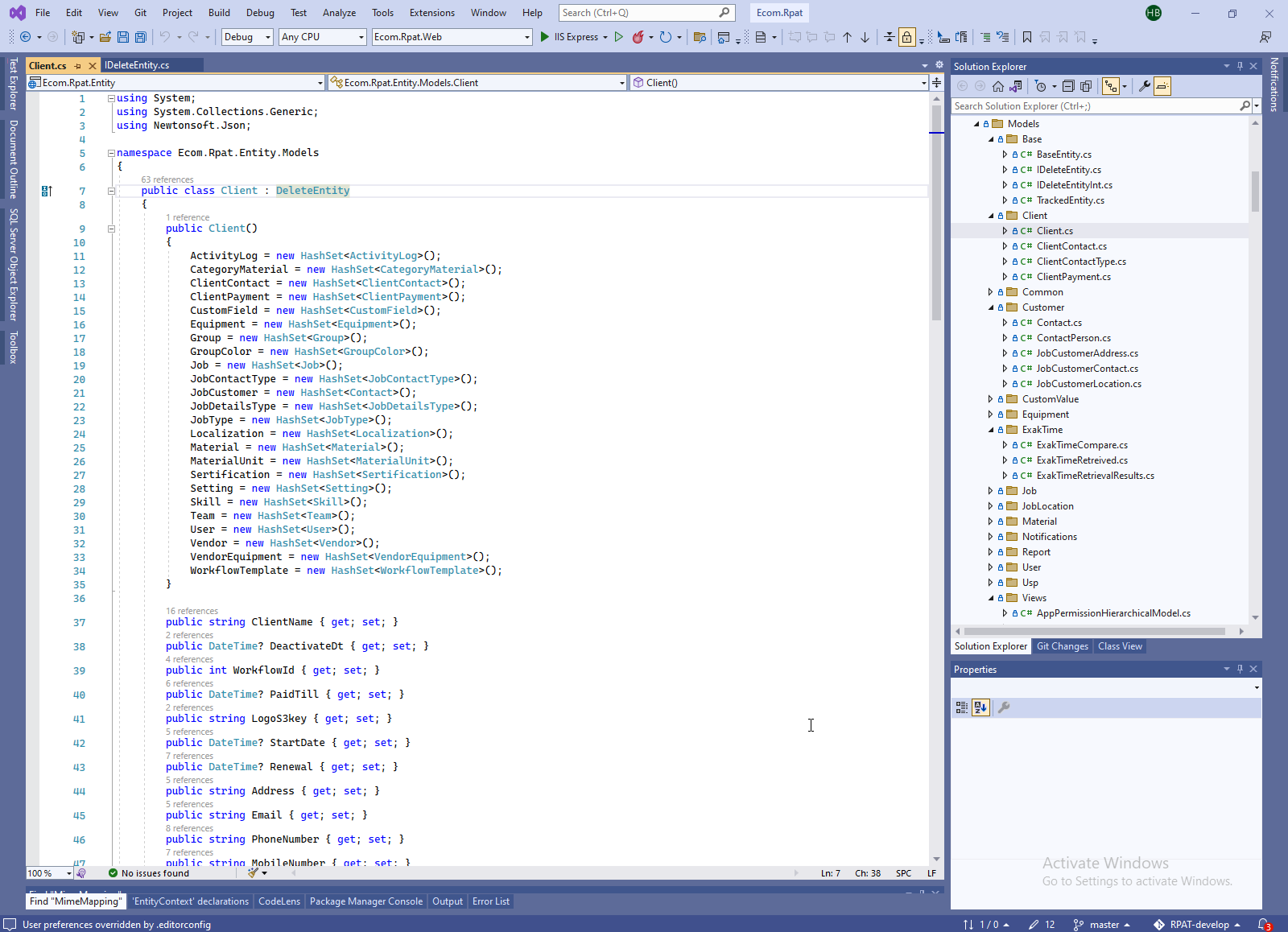The height and width of the screenshot is (932, 1288).
Task: Click Solution Explorer Home icon
Action: point(998,86)
